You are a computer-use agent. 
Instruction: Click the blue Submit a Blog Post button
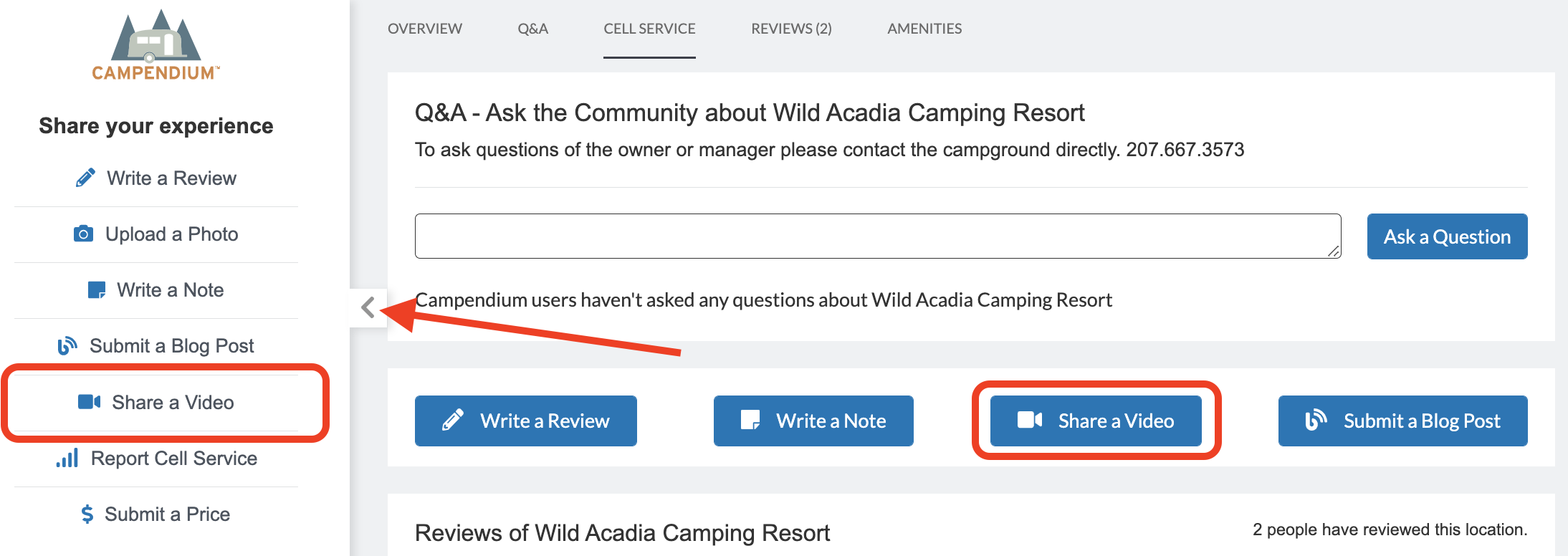[x=1403, y=421]
